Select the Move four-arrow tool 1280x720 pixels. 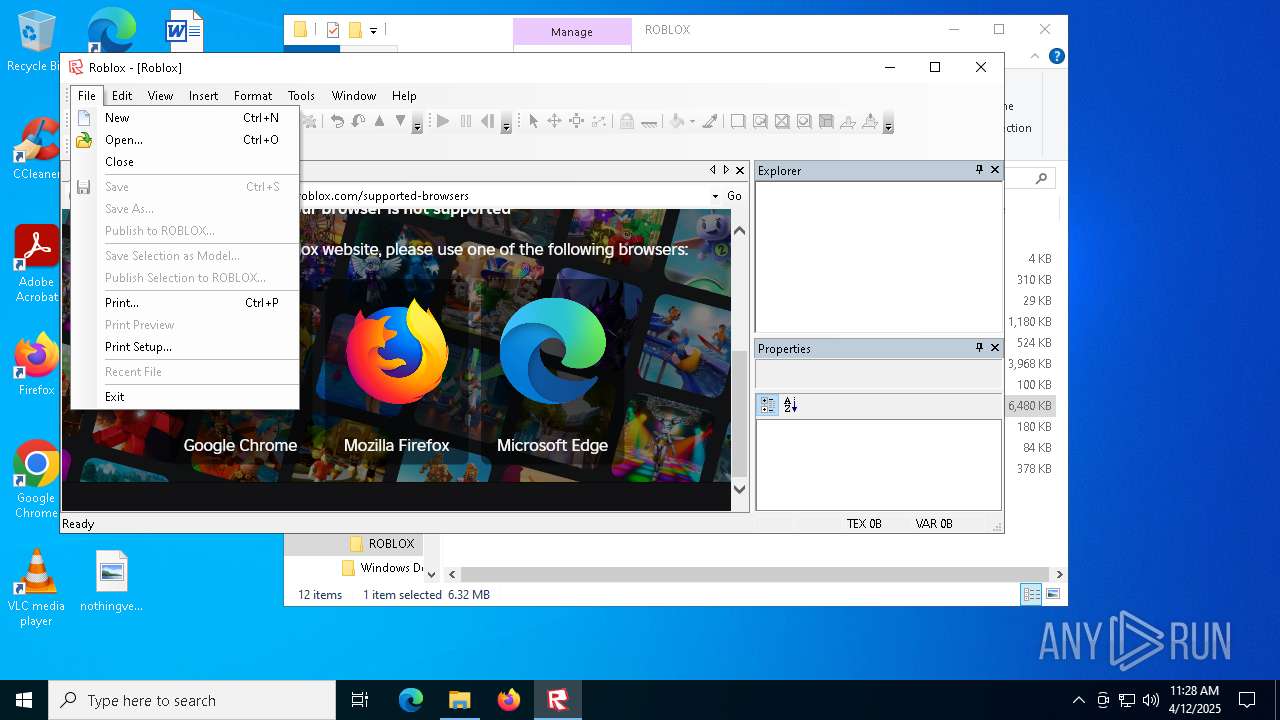(554, 121)
